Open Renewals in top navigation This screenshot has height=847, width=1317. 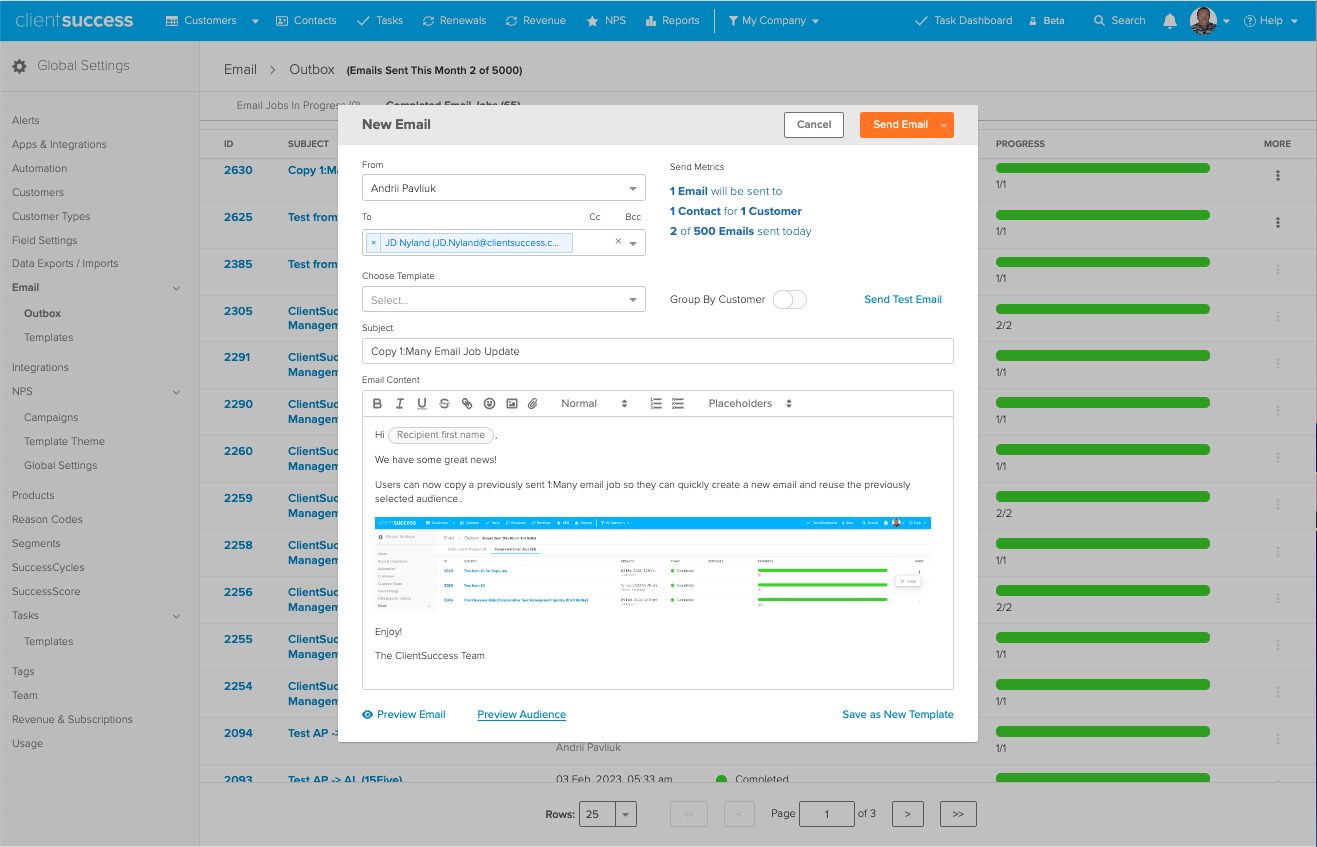[454, 20]
